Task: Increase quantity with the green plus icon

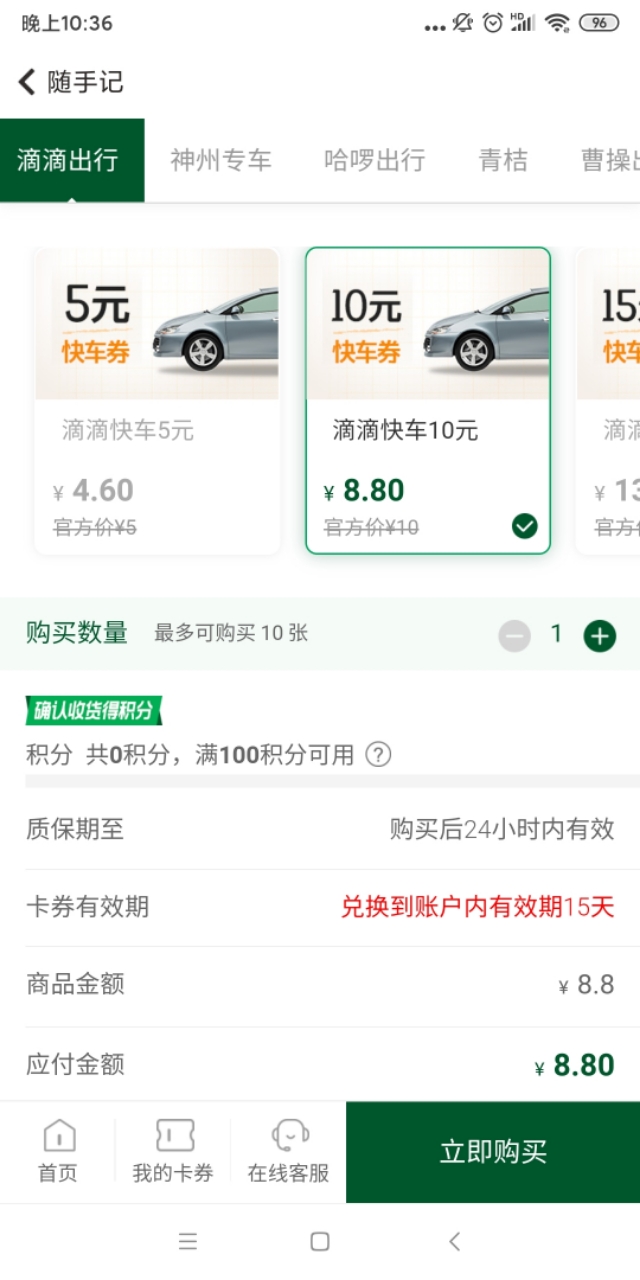Action: 599,634
